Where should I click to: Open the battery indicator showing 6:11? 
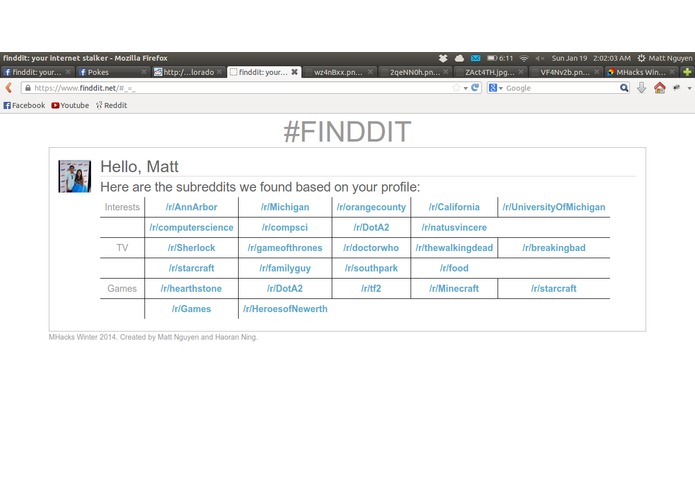500,58
